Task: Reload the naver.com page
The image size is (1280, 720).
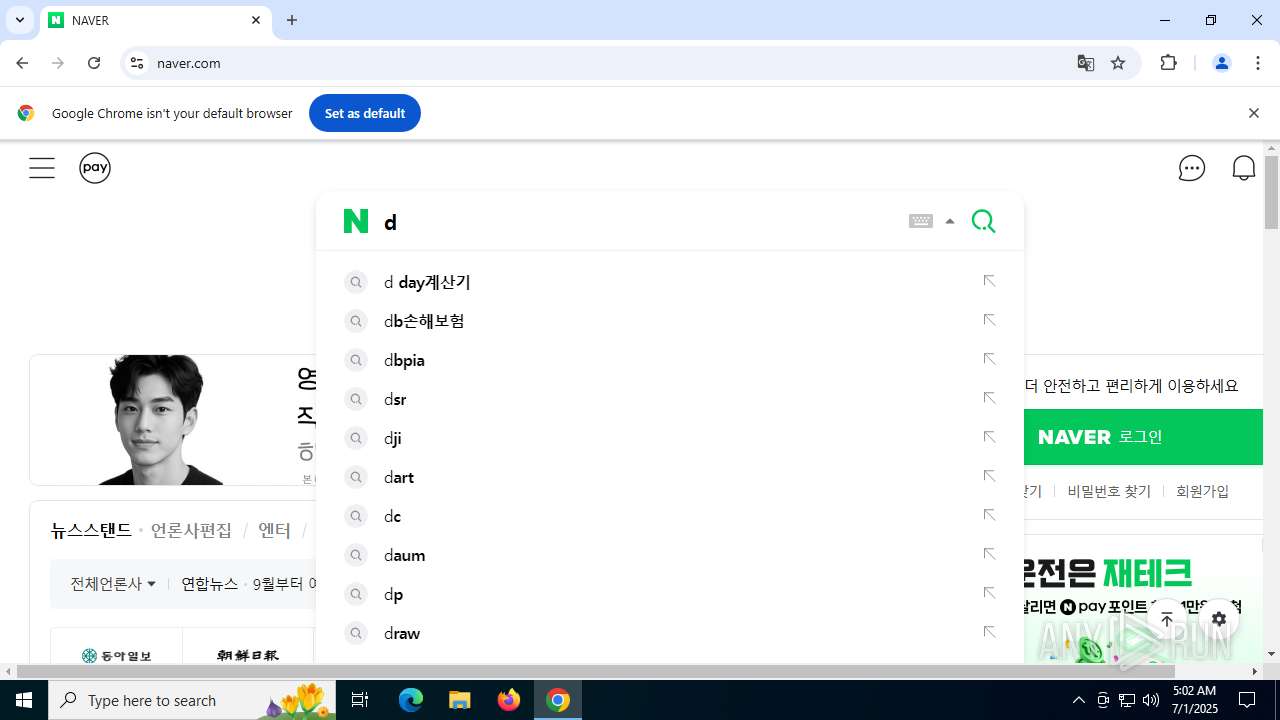Action: click(94, 63)
